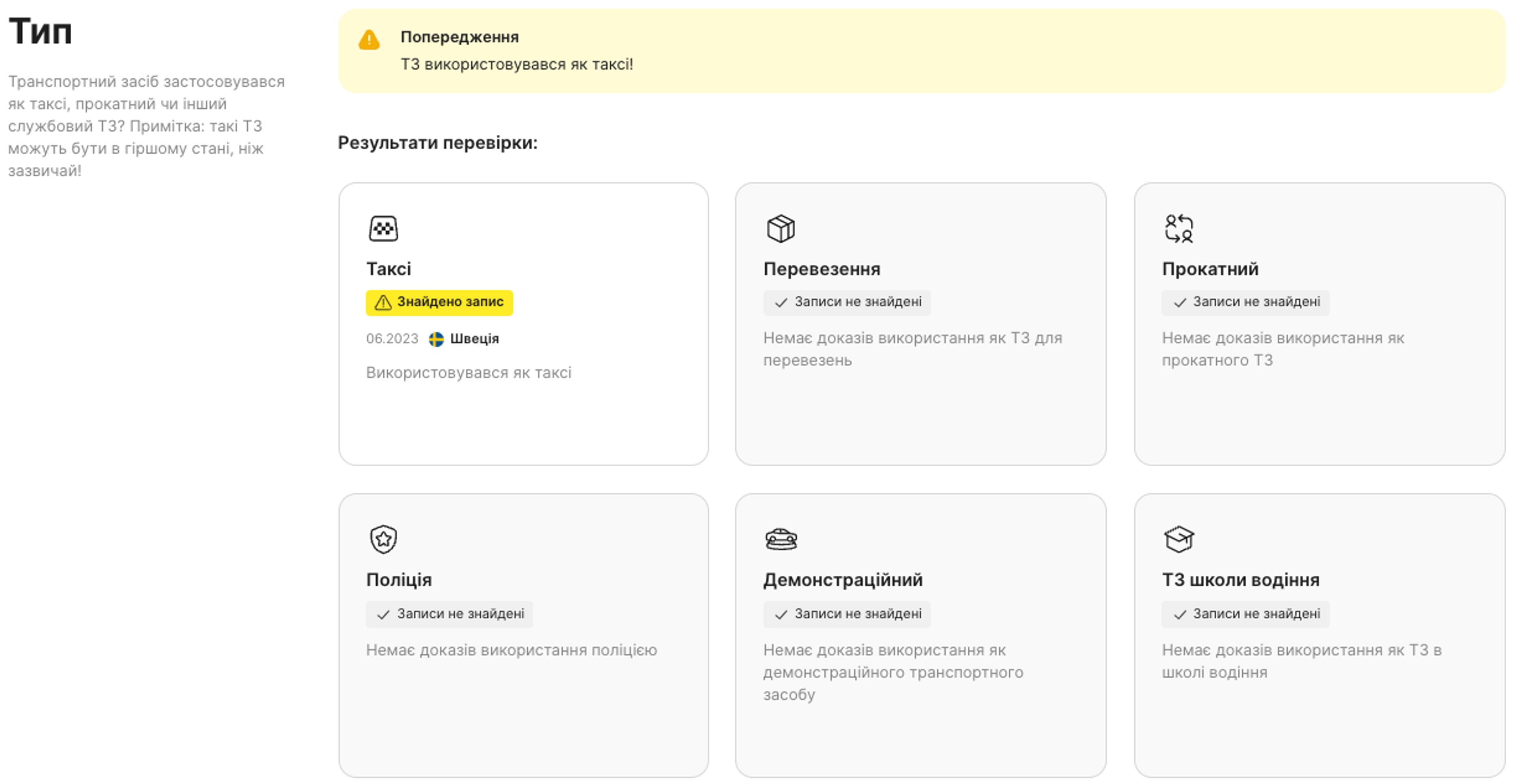This screenshot has height=784, width=1513.
Task: Click 'Записи не знайдені' badge under Демонстраційний
Action: point(846,614)
